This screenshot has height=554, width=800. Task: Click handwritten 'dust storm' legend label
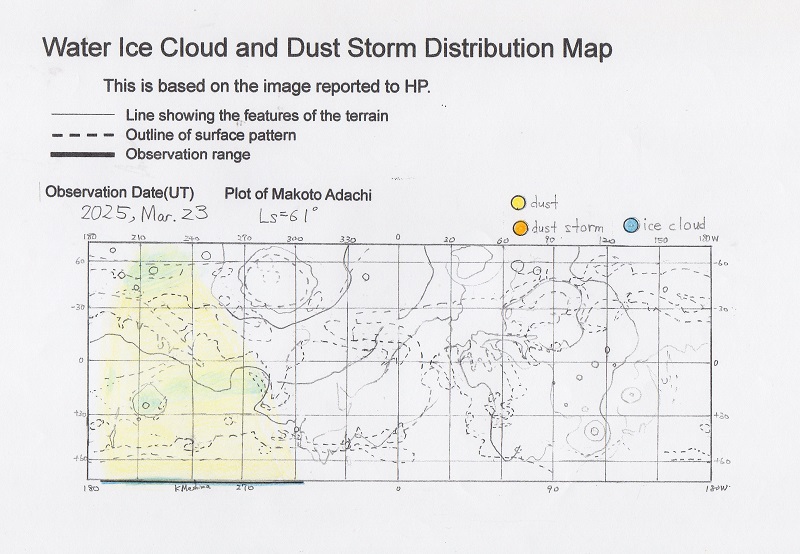coord(567,227)
